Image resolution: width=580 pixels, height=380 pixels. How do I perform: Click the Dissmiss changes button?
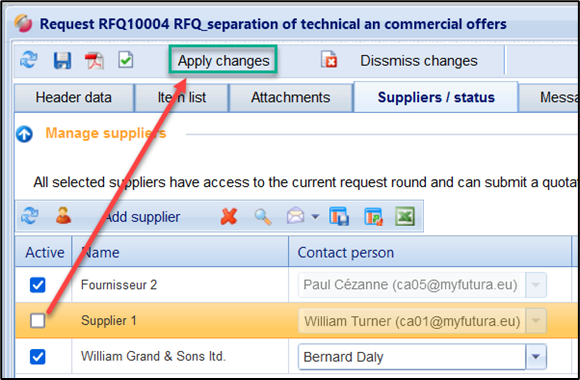(x=419, y=61)
